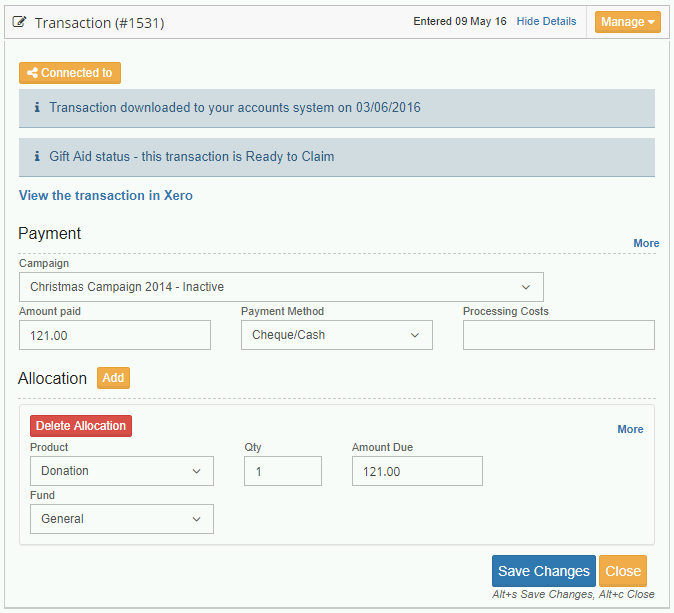Click the Entered 09 May 16 text
Image resolution: width=674 pixels, height=613 pixels.
pyautogui.click(x=460, y=21)
